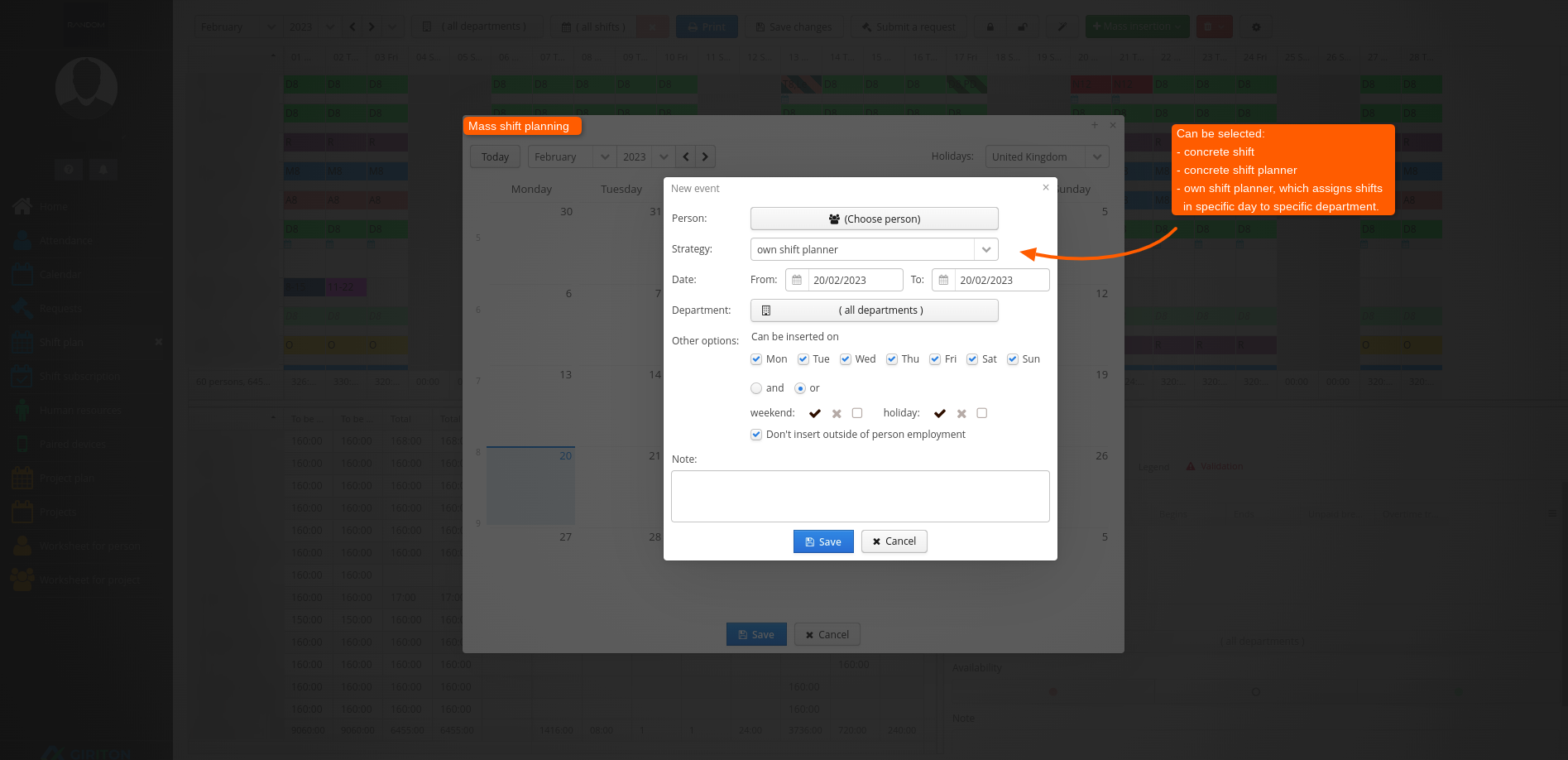Screen dimensions: 1568x760
Task: Click the help question-mark icon under avatar
Action: click(x=69, y=170)
